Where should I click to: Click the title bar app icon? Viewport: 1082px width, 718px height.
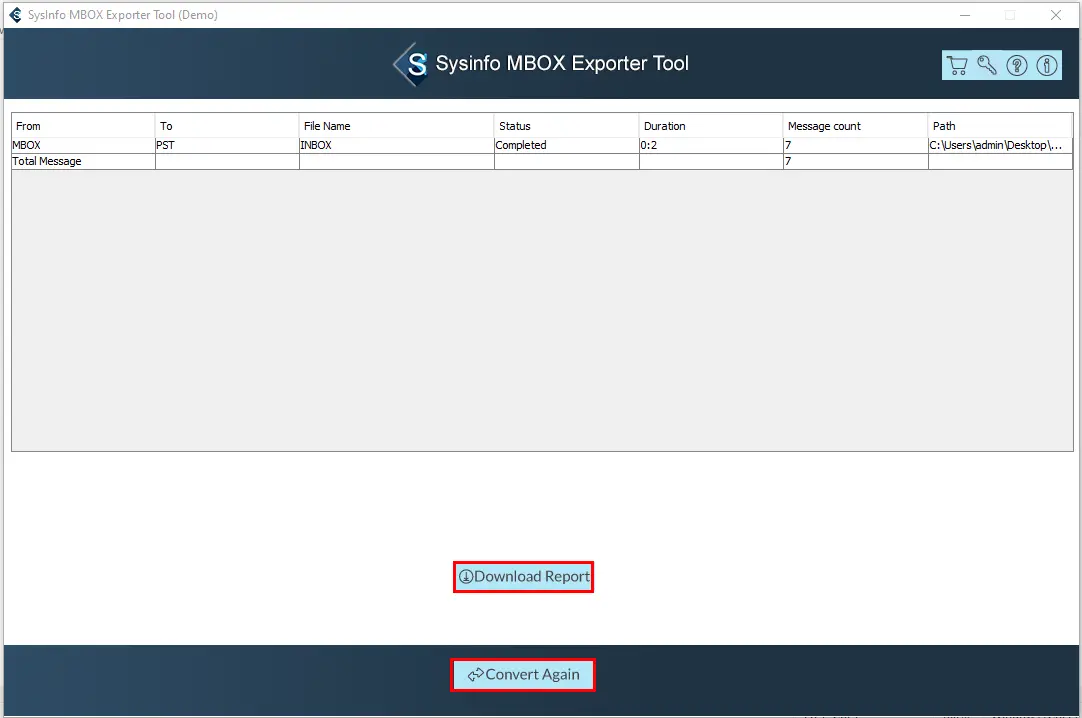(x=14, y=14)
